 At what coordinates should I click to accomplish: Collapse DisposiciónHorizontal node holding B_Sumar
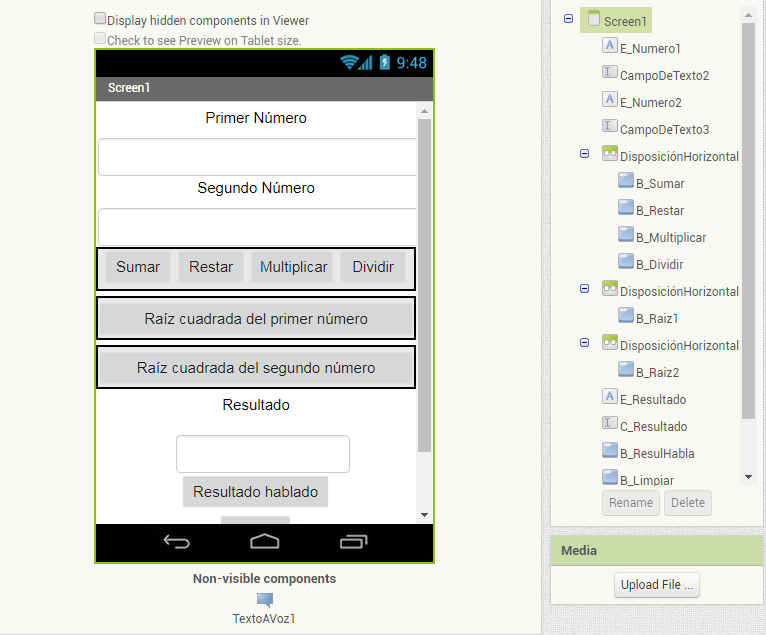click(x=584, y=153)
